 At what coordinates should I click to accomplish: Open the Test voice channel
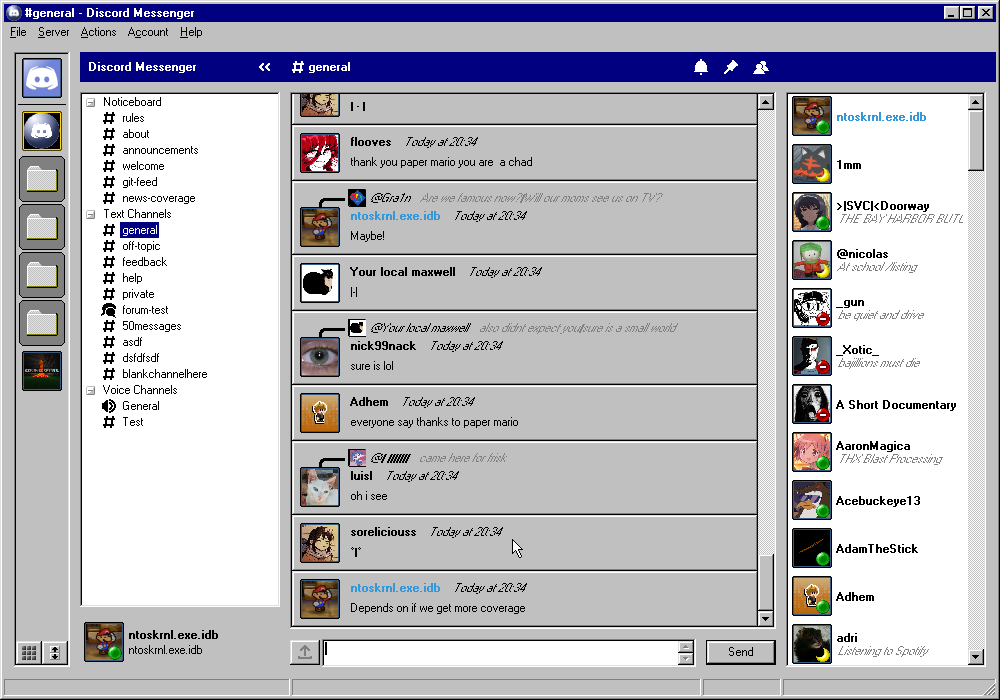pos(133,422)
